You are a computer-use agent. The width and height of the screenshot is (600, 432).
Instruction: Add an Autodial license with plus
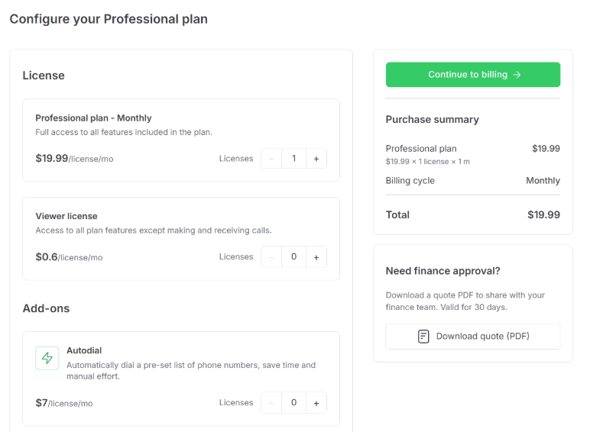[316, 403]
